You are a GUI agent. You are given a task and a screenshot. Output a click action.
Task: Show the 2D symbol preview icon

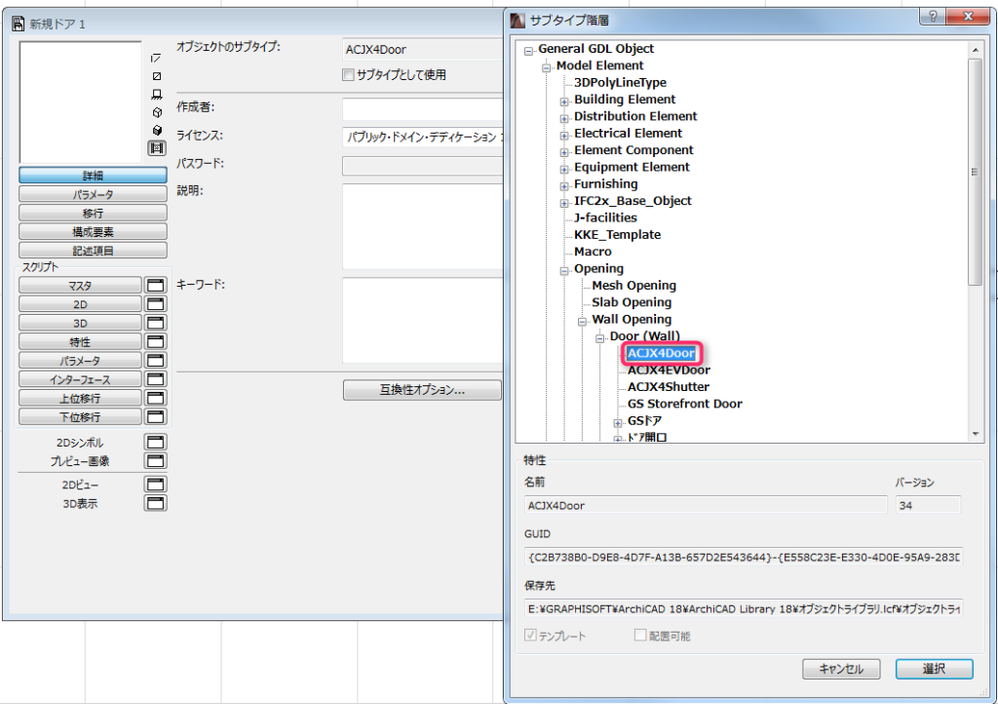[156, 58]
